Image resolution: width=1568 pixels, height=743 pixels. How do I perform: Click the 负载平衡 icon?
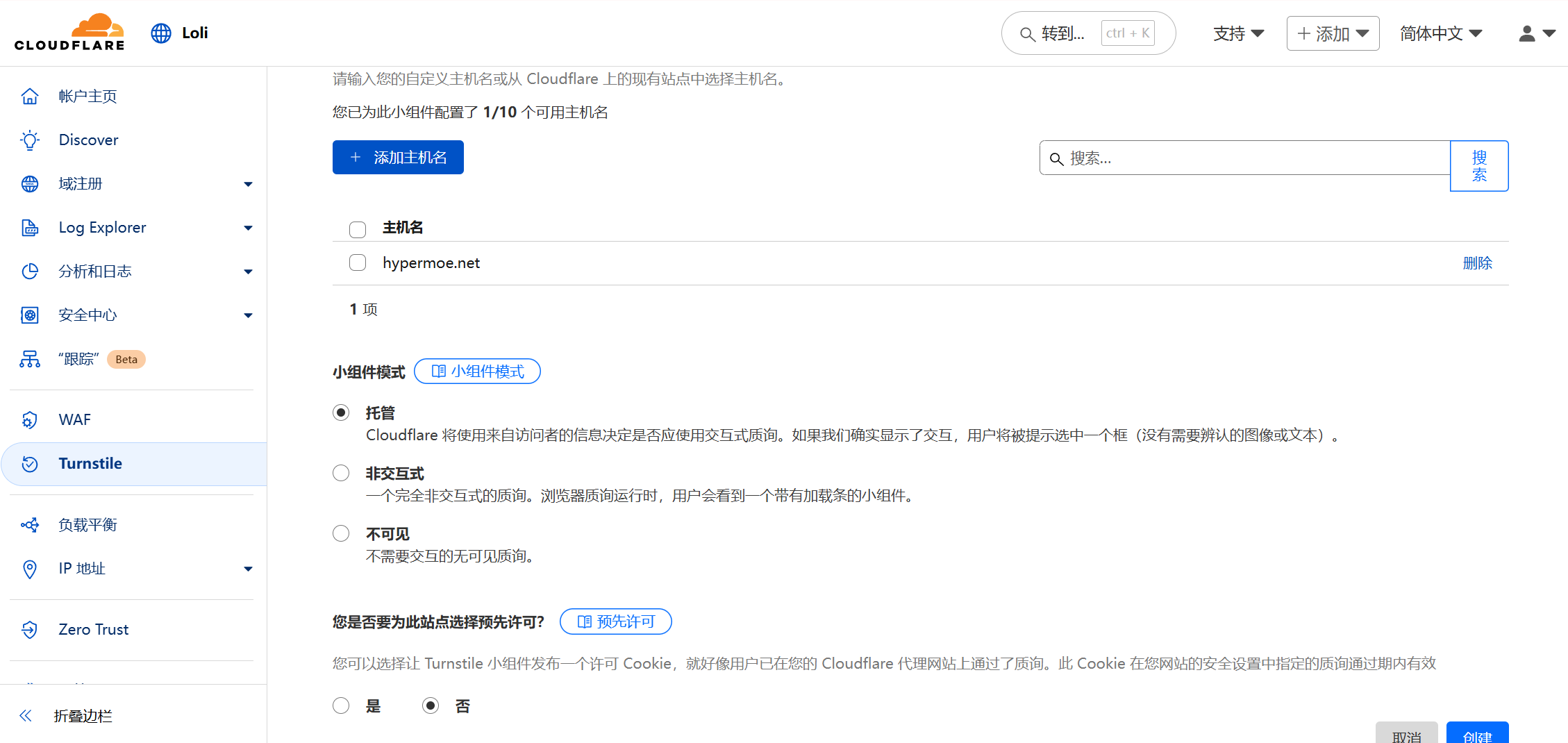[30, 524]
